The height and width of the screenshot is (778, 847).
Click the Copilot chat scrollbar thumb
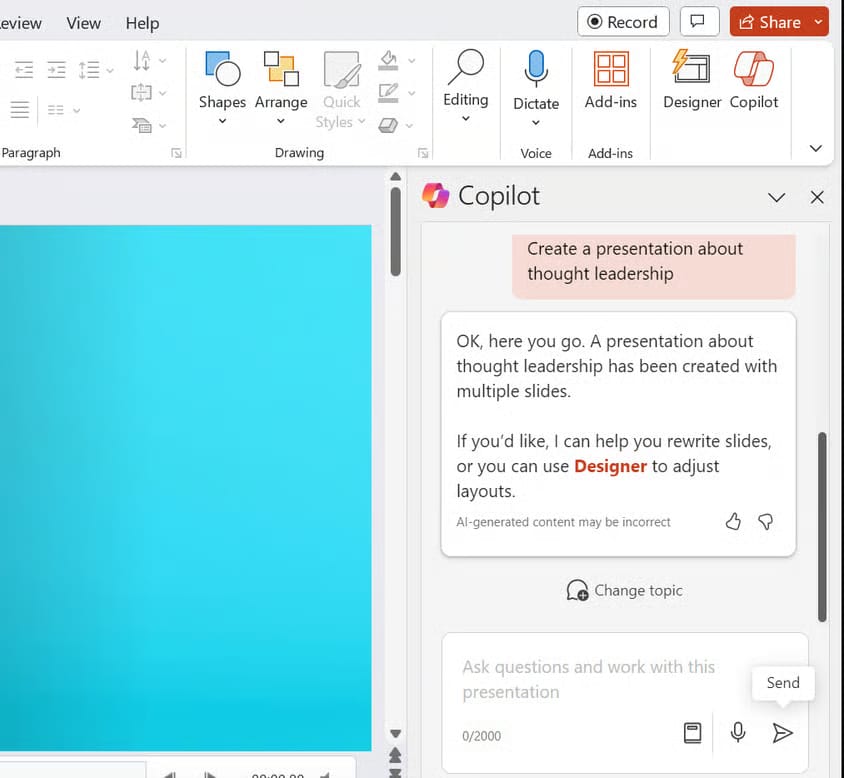(x=822, y=527)
